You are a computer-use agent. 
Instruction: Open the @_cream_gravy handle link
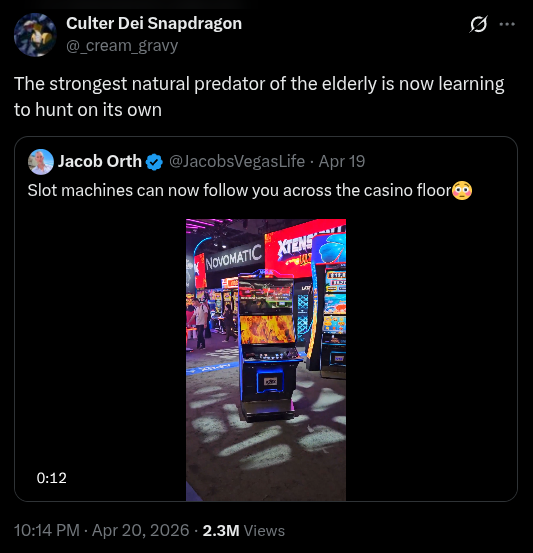(122, 46)
